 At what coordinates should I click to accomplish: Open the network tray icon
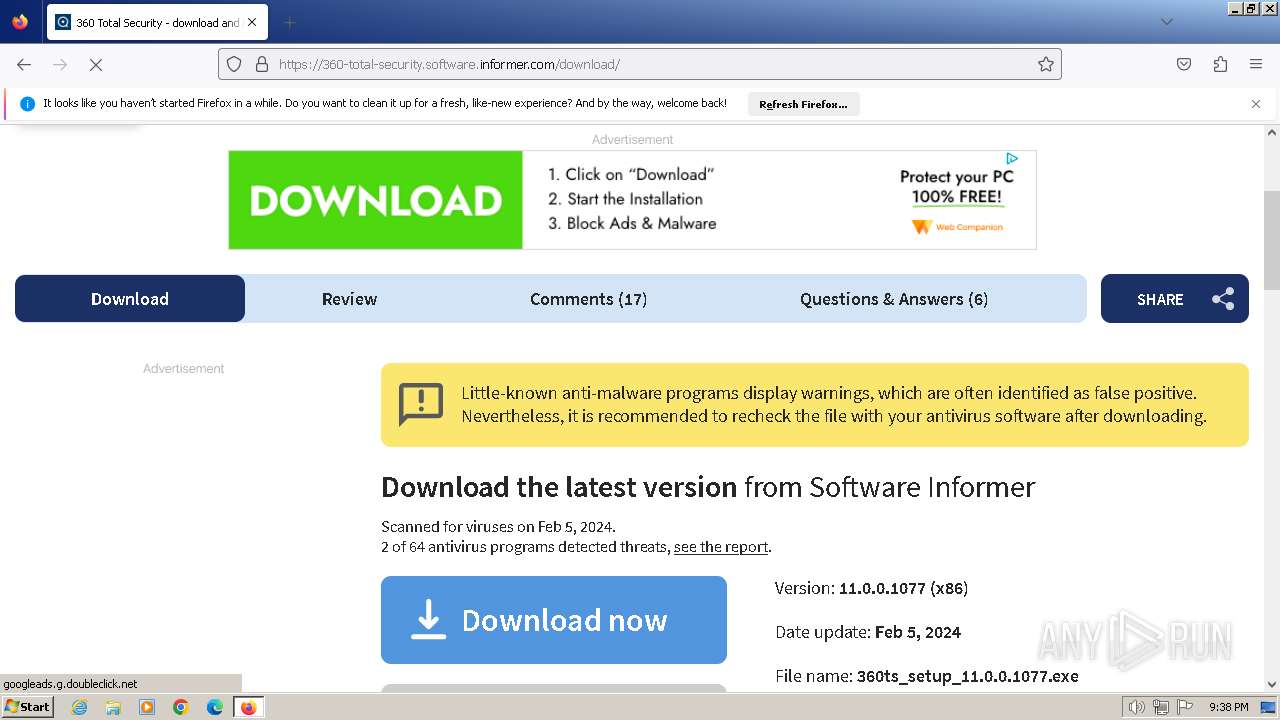point(1161,707)
